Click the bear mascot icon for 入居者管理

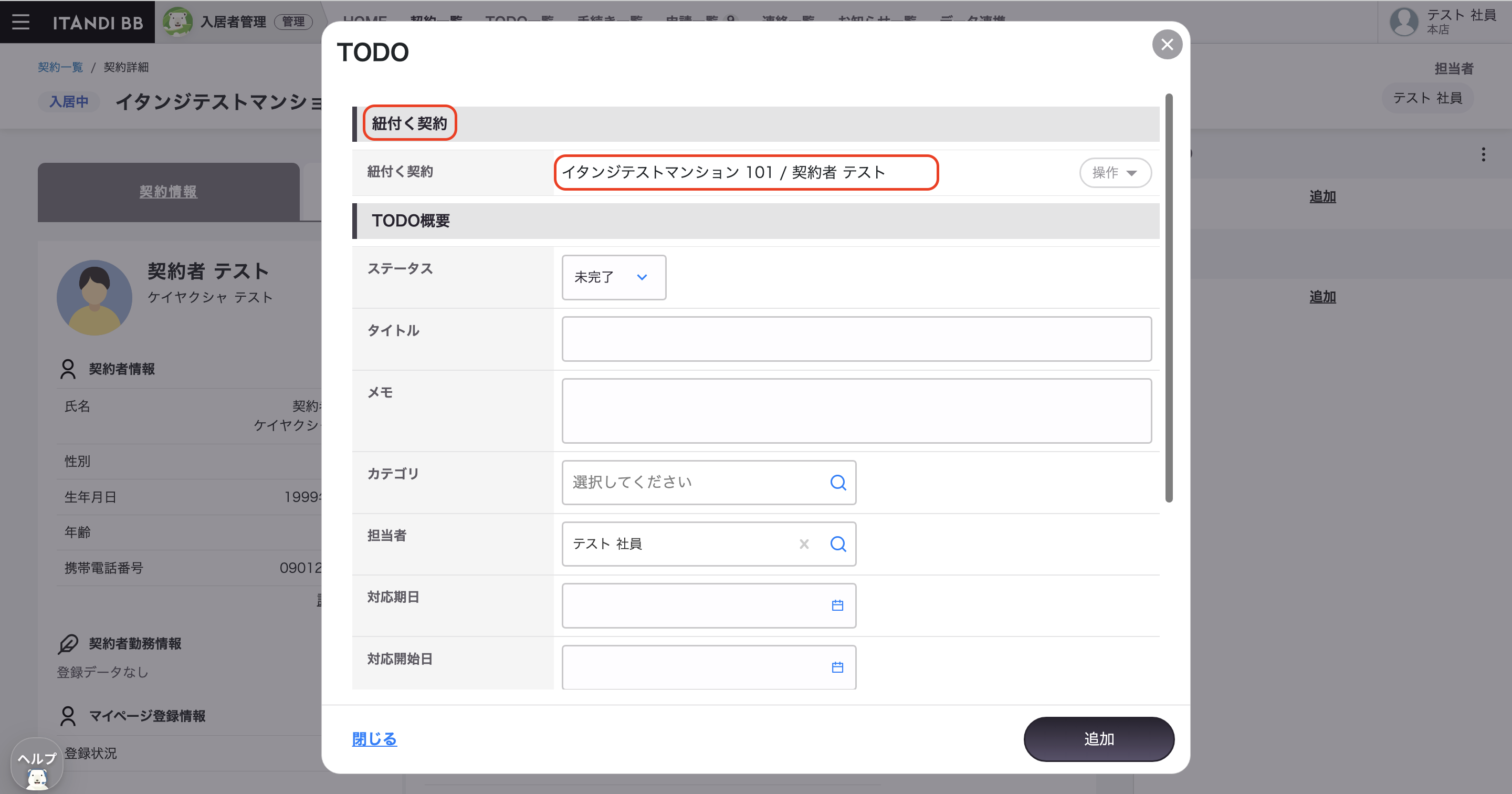pyautogui.click(x=177, y=22)
